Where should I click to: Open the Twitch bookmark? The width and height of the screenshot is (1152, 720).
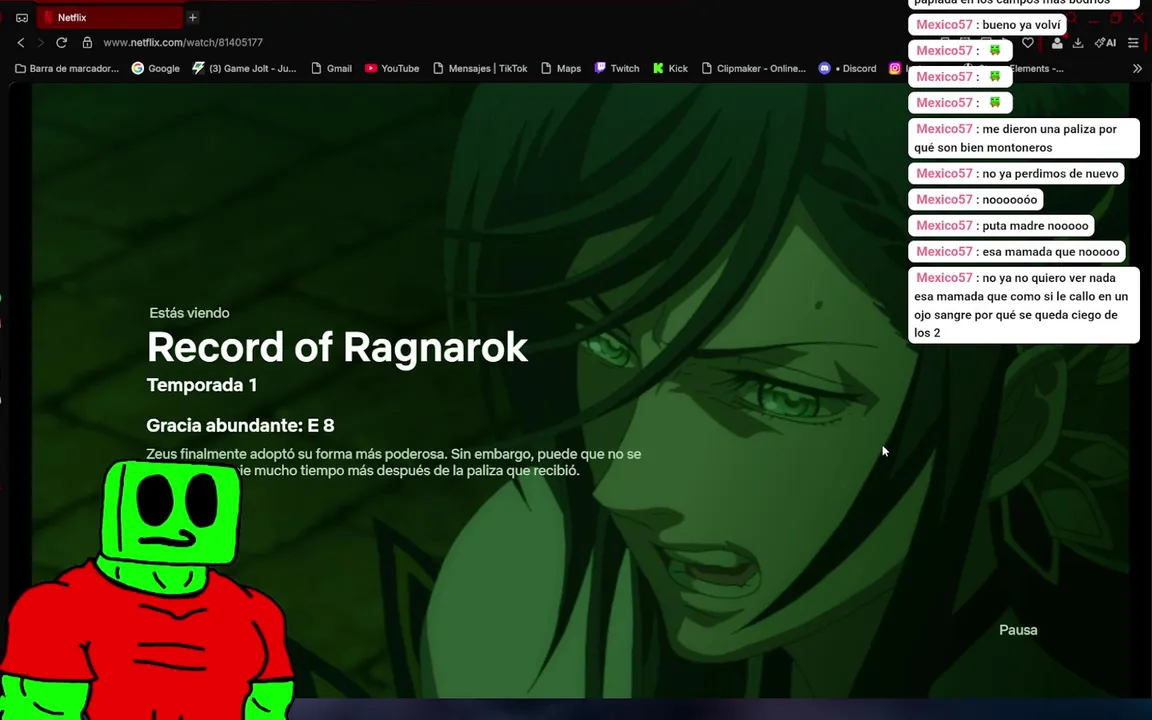617,68
